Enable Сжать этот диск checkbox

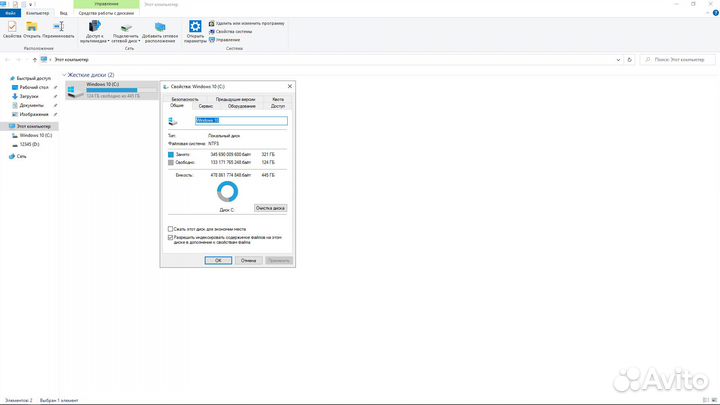[x=170, y=229]
